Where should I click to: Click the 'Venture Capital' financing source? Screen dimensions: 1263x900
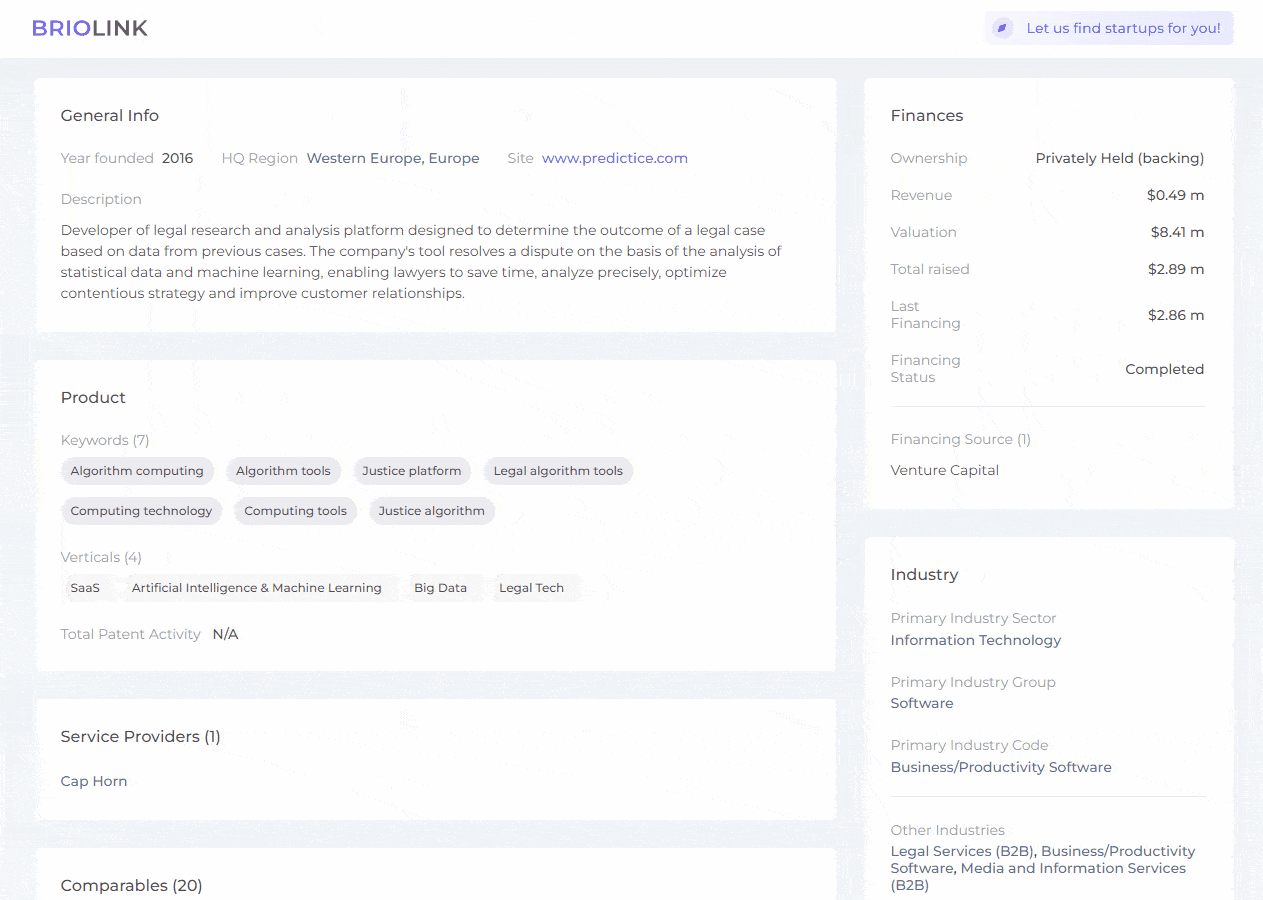[945, 470]
